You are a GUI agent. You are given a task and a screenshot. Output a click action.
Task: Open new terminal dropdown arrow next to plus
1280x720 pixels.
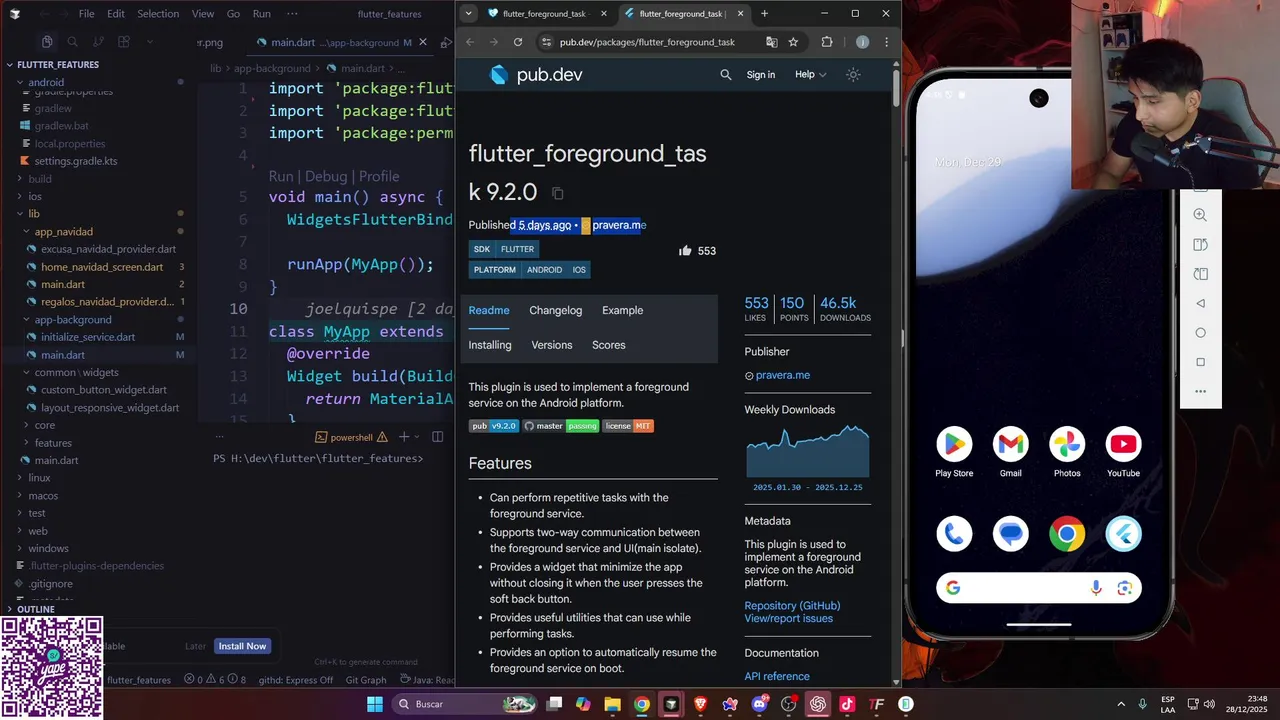click(x=418, y=437)
